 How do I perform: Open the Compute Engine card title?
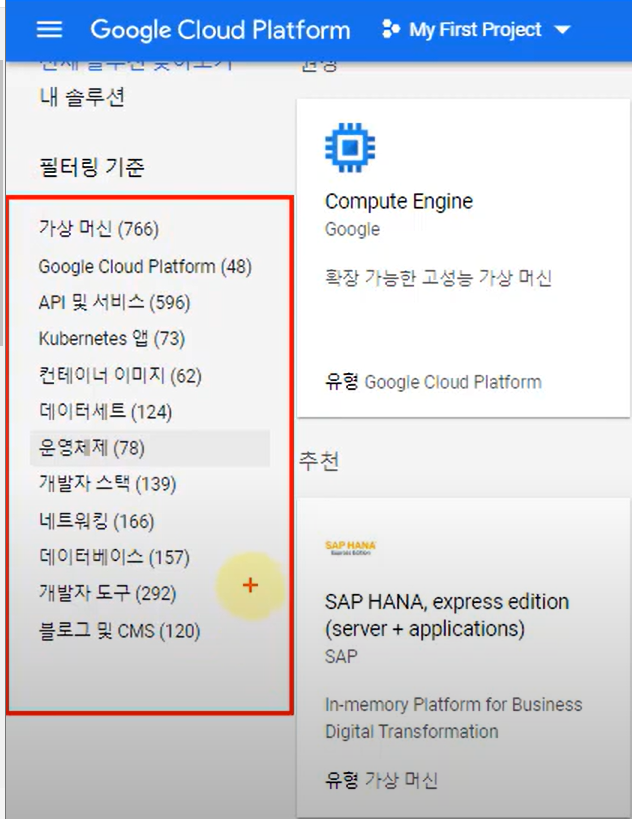[x=399, y=201]
